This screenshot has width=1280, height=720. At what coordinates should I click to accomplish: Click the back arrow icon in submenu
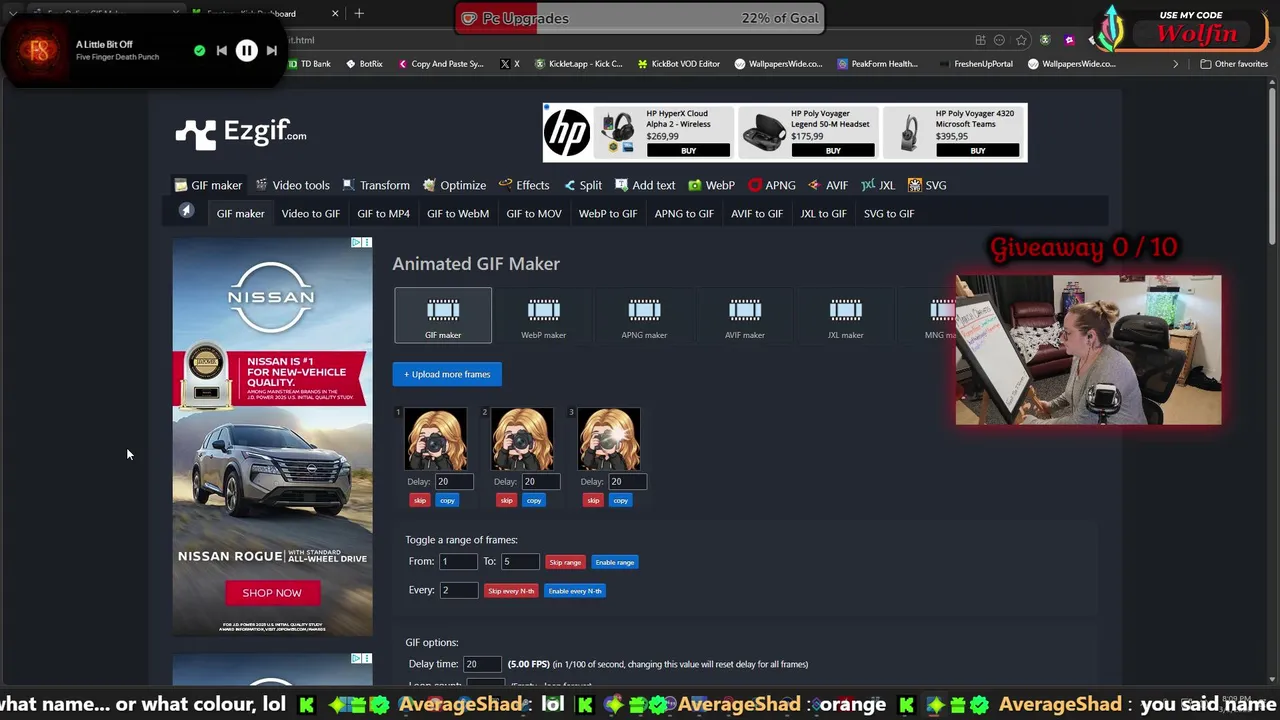[x=186, y=211]
